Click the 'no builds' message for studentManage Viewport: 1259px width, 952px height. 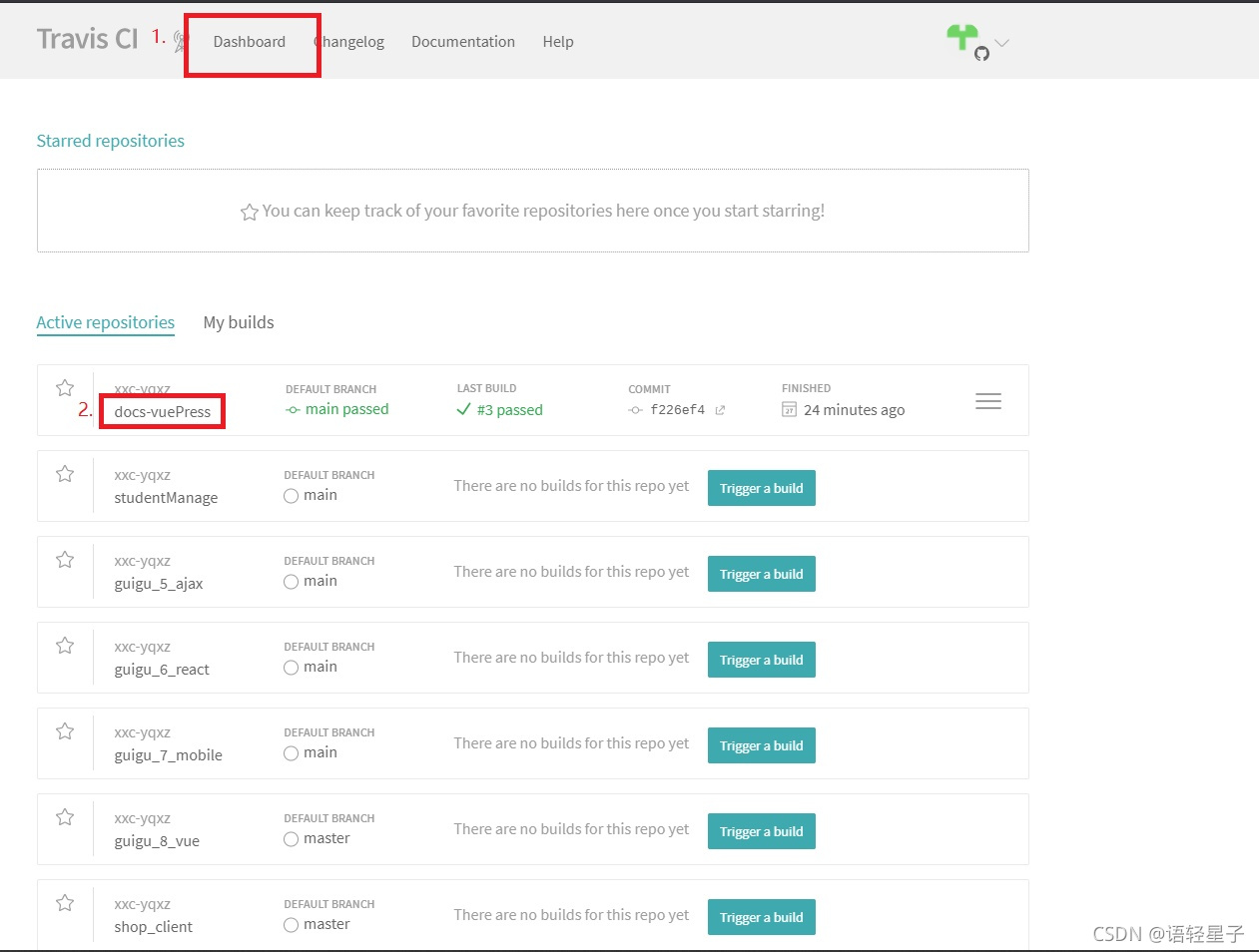571,486
